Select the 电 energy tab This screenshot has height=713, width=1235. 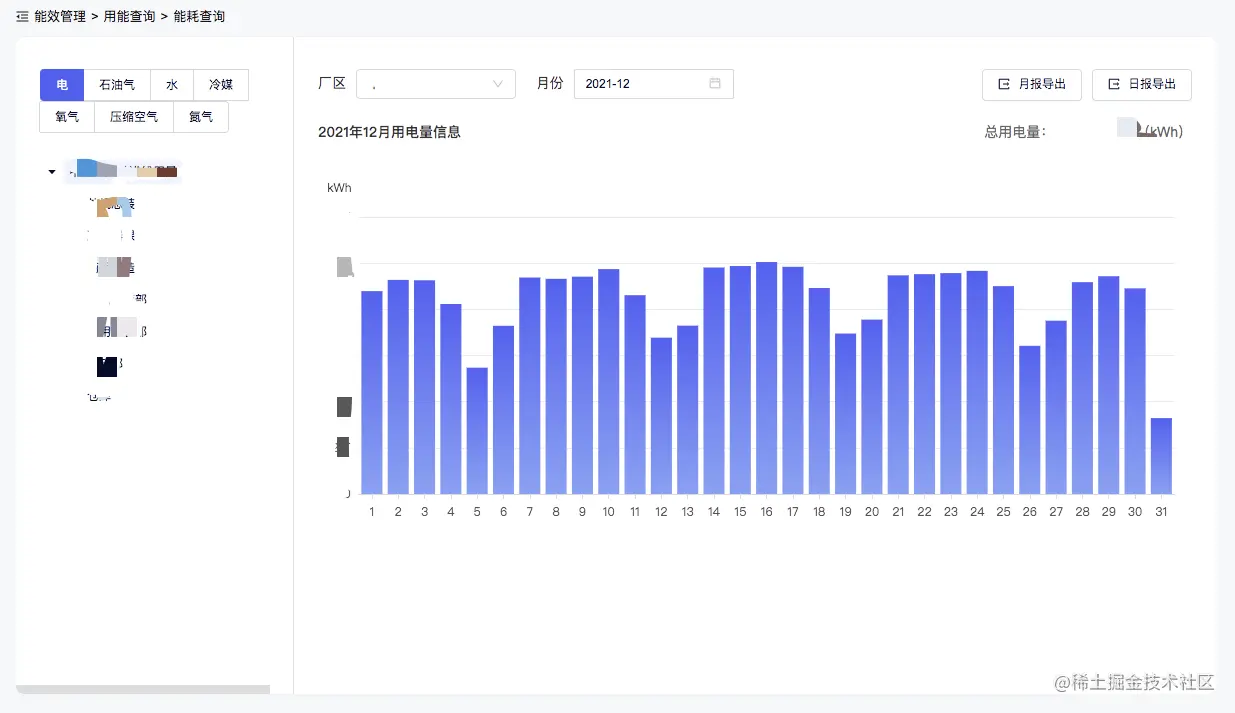[62, 86]
